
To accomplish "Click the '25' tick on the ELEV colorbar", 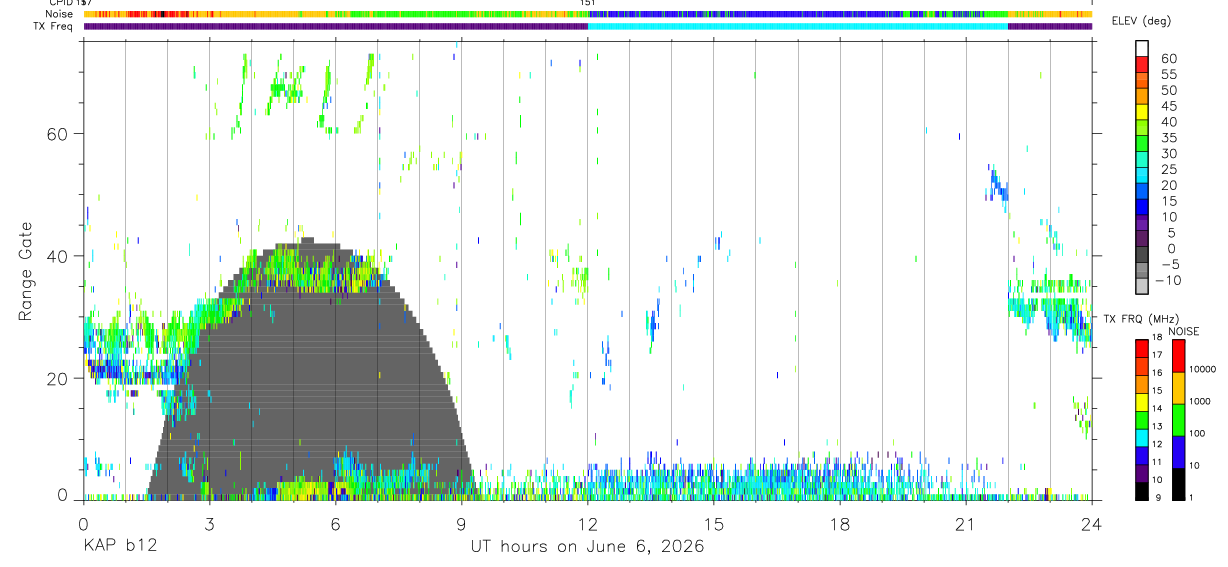I will pyautogui.click(x=1167, y=170).
